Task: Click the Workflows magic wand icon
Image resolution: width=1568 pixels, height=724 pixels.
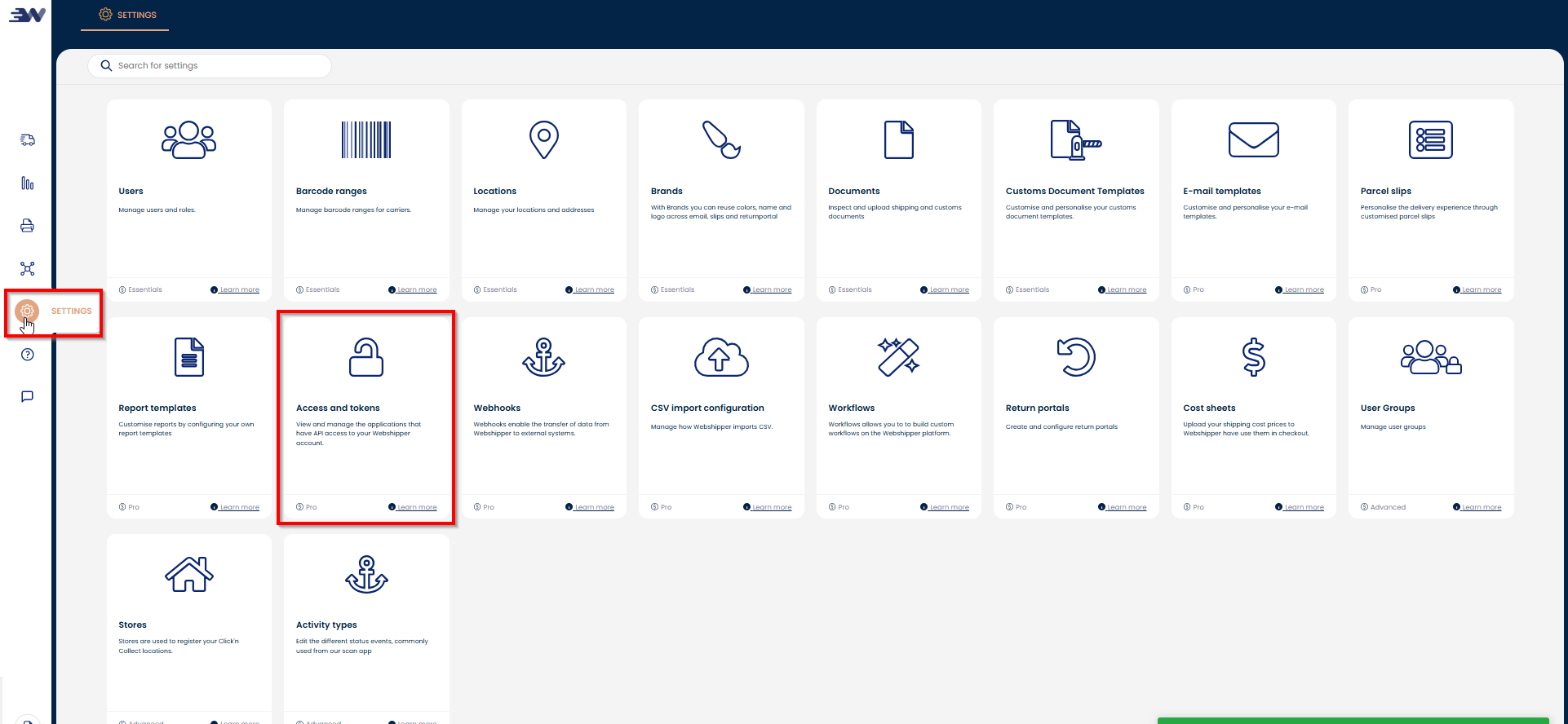Action: click(x=898, y=357)
